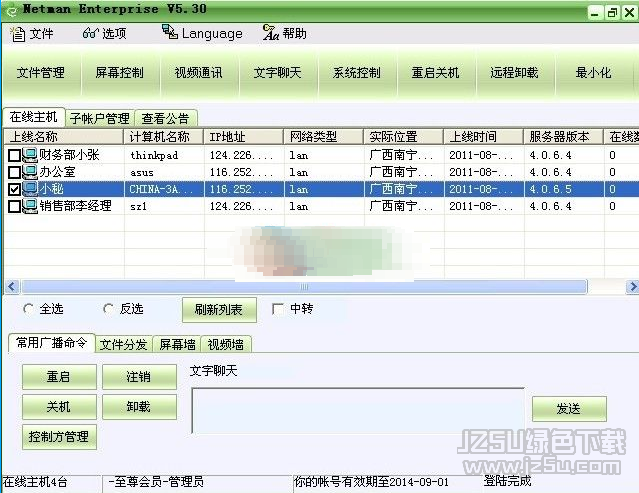
Task: Click into the 文字聊天 text box
Action: (x=358, y=410)
